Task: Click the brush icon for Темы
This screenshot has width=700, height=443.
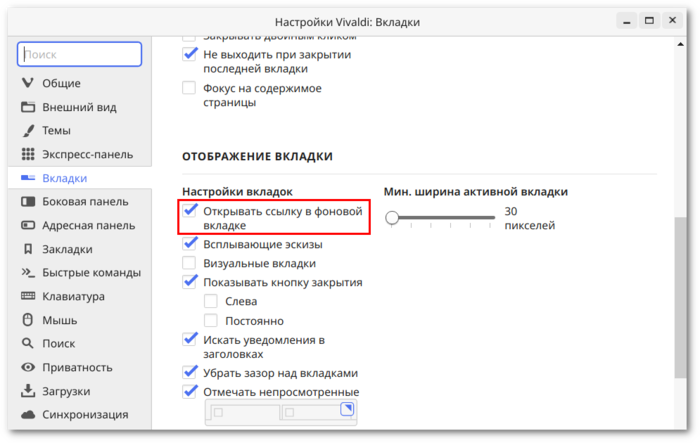Action: click(x=28, y=130)
